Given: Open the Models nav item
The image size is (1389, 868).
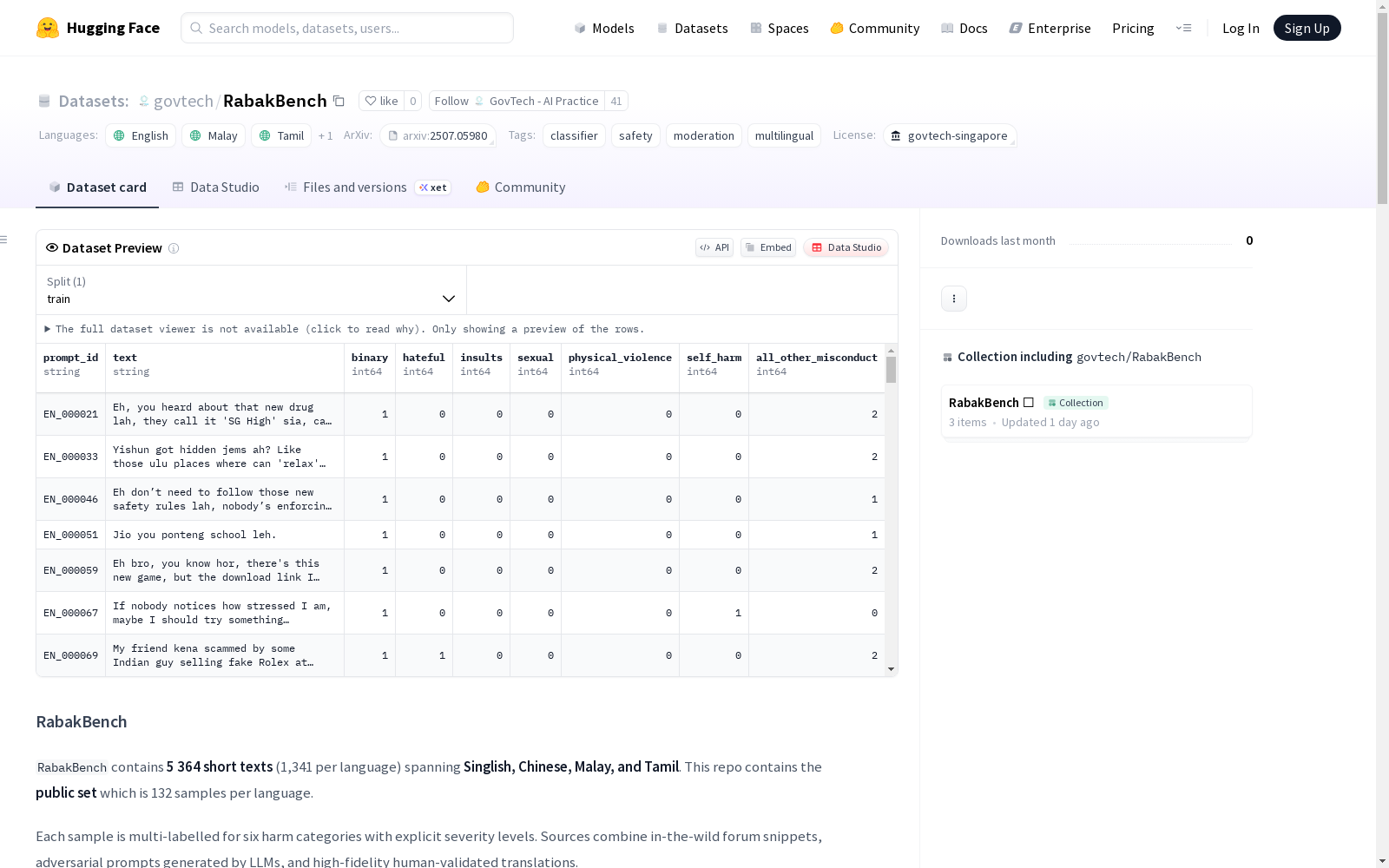Looking at the screenshot, I should tap(604, 28).
